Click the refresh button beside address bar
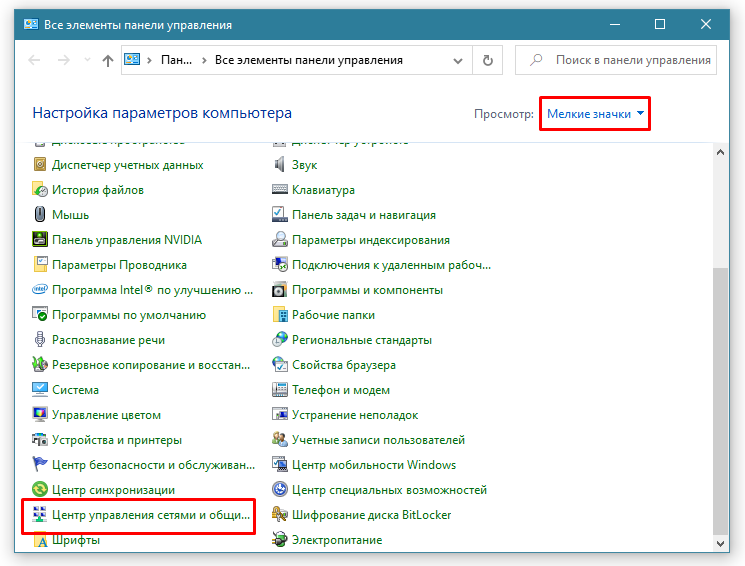This screenshot has width=745, height=566. click(487, 60)
